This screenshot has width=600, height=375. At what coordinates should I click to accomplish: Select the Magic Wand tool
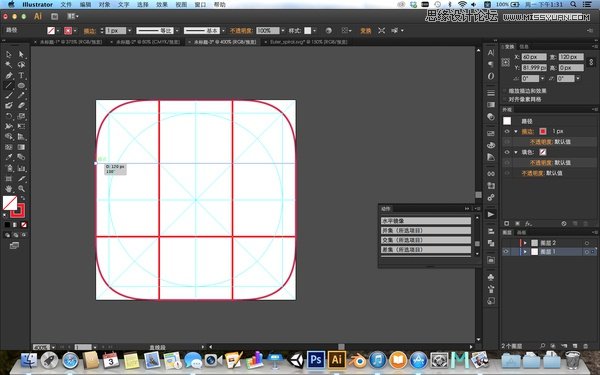[x=9, y=65]
